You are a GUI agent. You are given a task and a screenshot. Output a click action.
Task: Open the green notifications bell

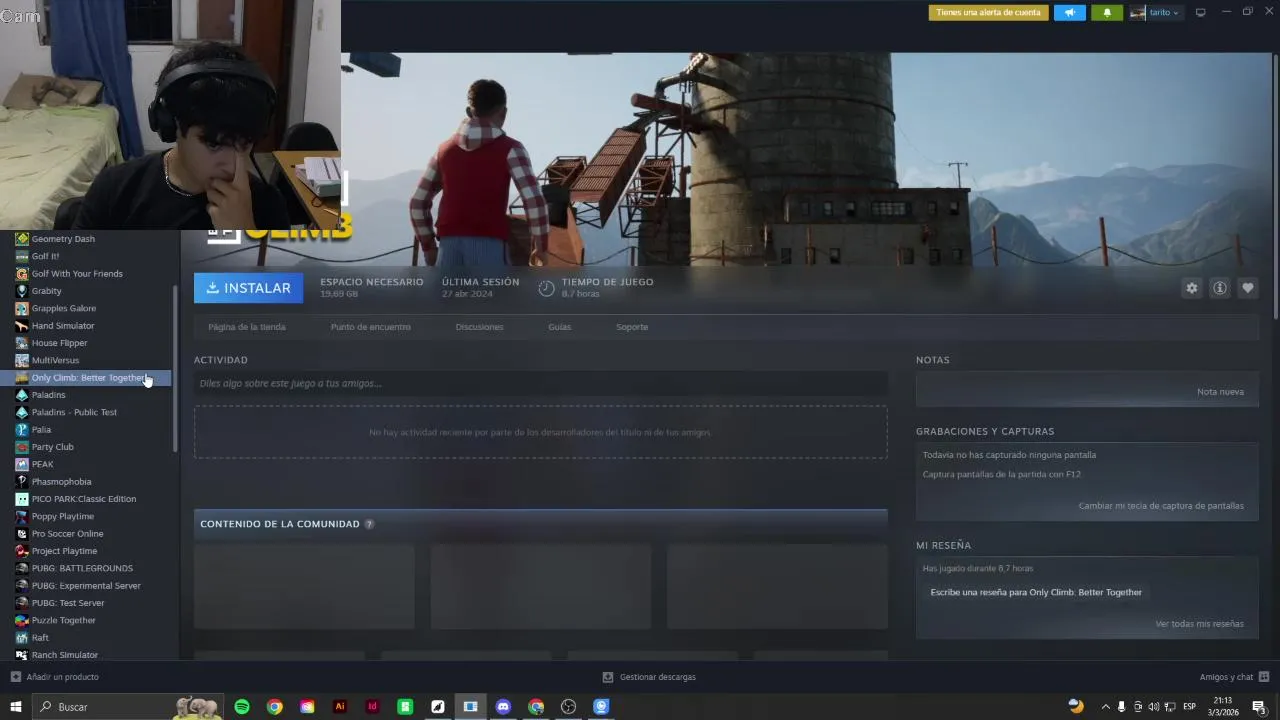click(x=1107, y=13)
